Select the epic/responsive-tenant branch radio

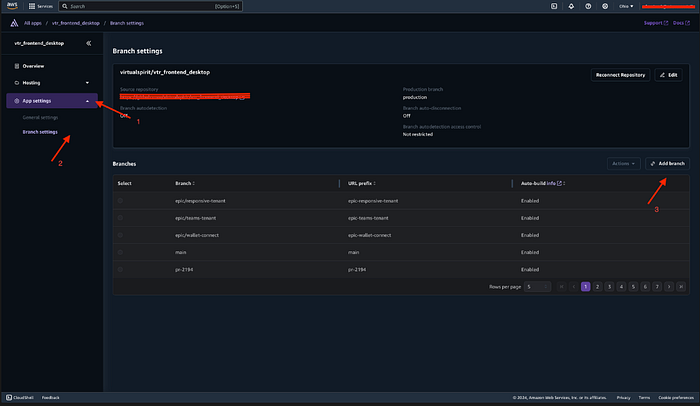(120, 201)
